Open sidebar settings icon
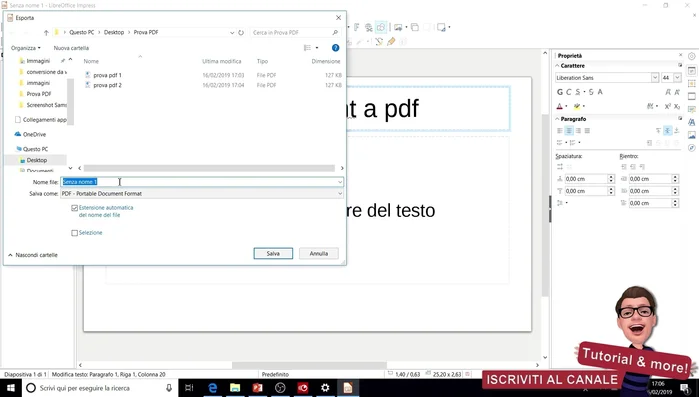This screenshot has width=699, height=397. tap(691, 56)
